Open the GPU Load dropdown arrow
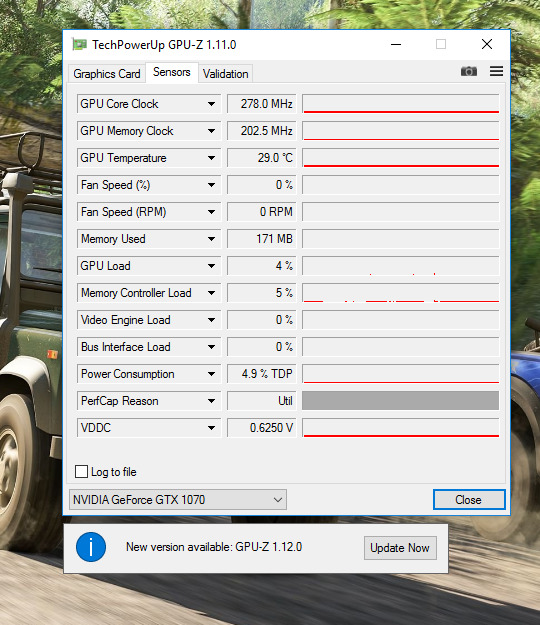Screen dimensions: 540x625 211,266
